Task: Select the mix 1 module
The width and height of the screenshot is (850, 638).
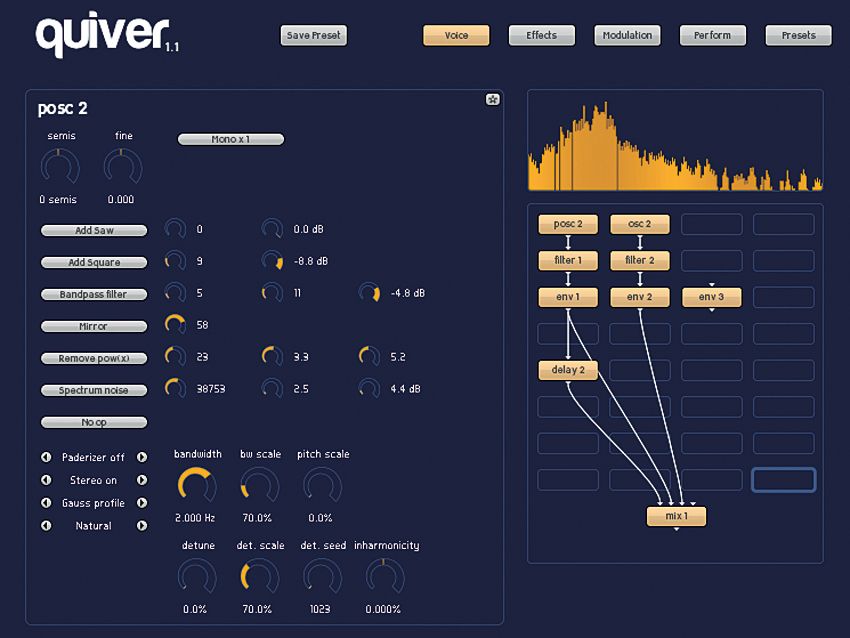Action: click(x=677, y=517)
